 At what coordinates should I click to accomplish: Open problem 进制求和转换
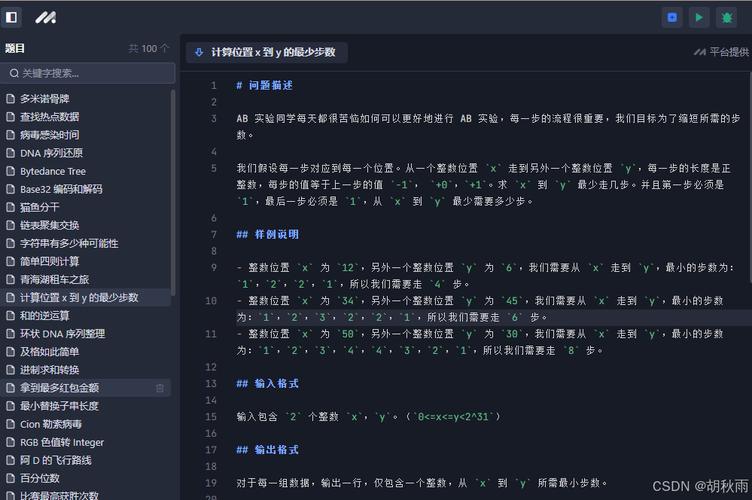[x=49, y=370]
